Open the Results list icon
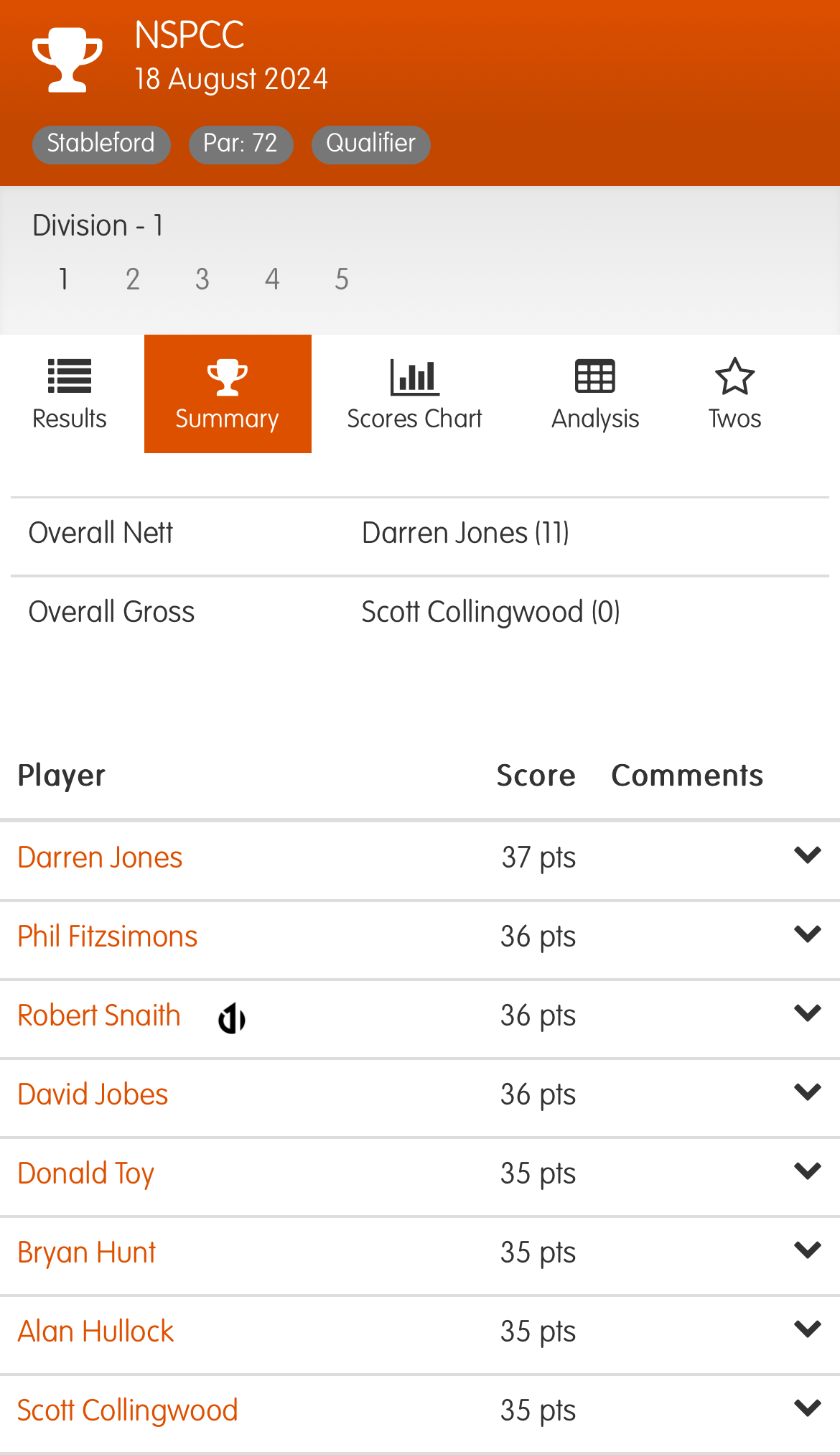Image resolution: width=840 pixels, height=1455 pixels. (70, 376)
